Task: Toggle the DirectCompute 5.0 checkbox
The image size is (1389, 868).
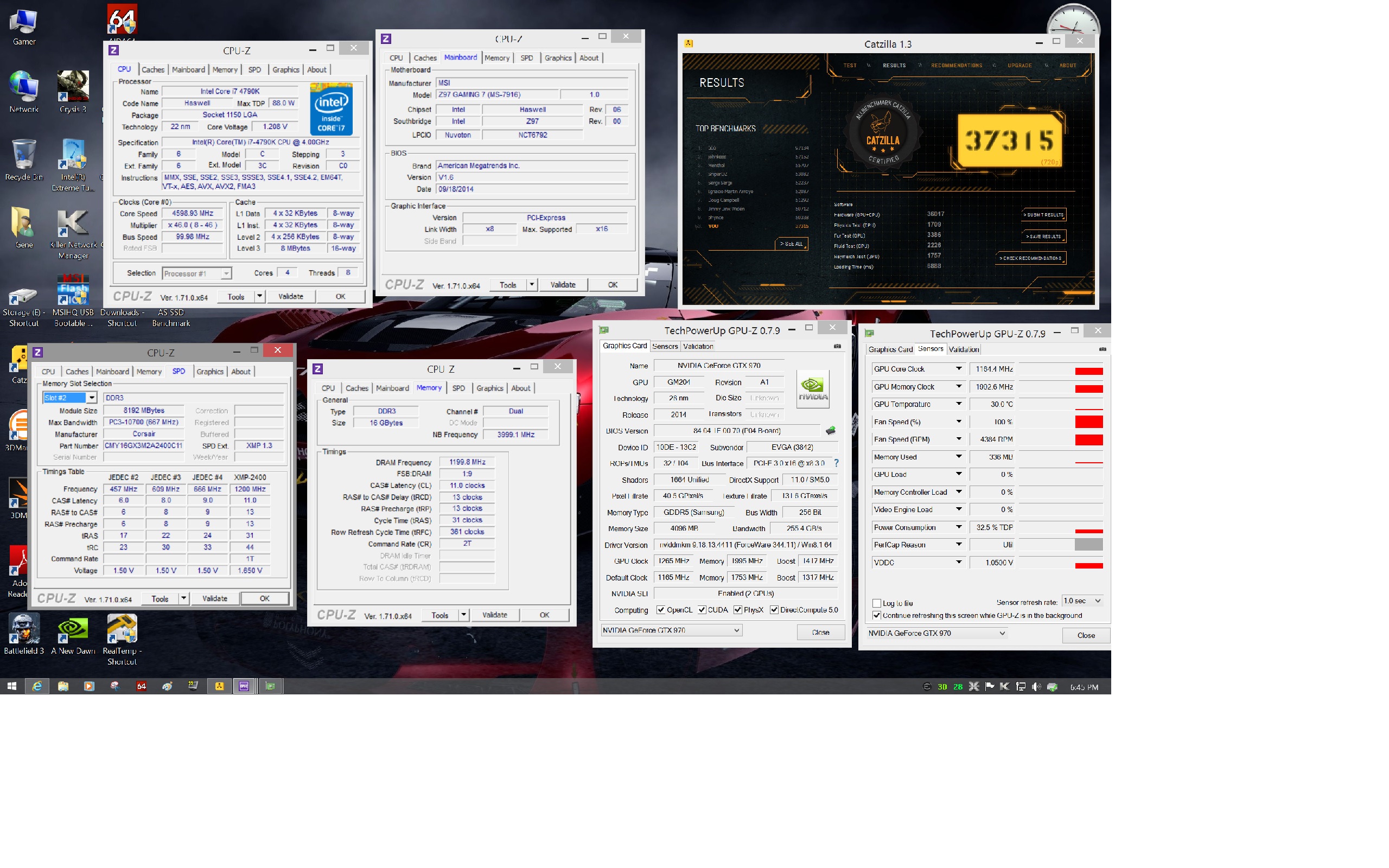Action: click(774, 610)
